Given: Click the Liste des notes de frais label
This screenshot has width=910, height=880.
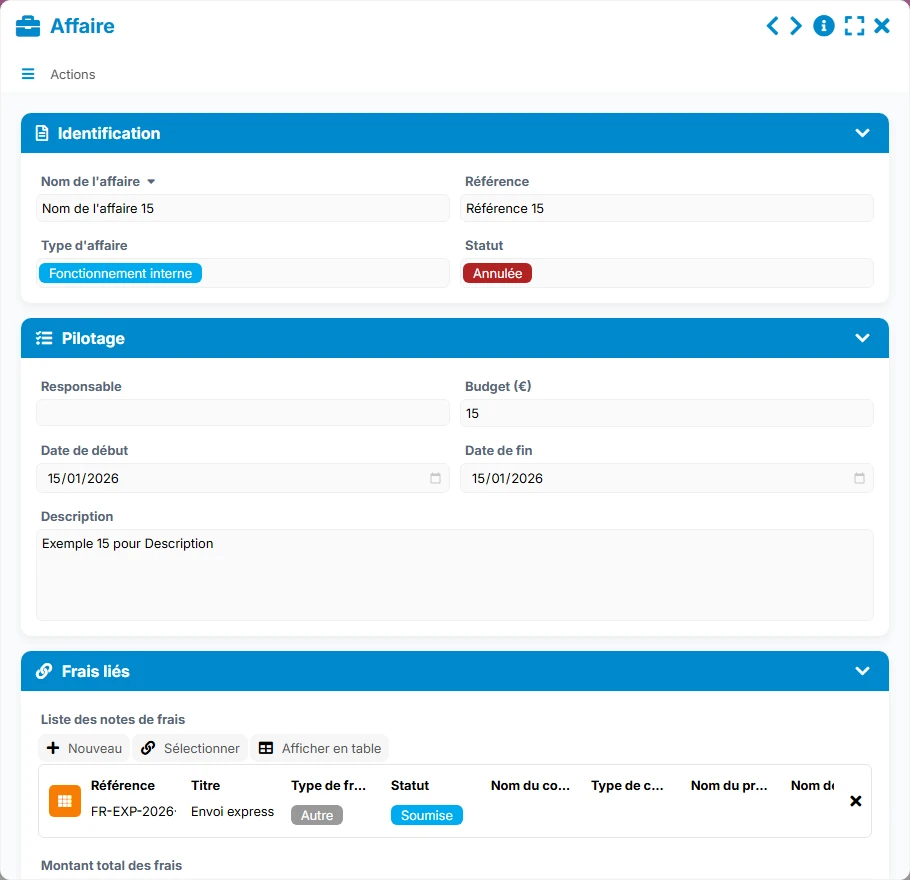Looking at the screenshot, I should (113, 719).
